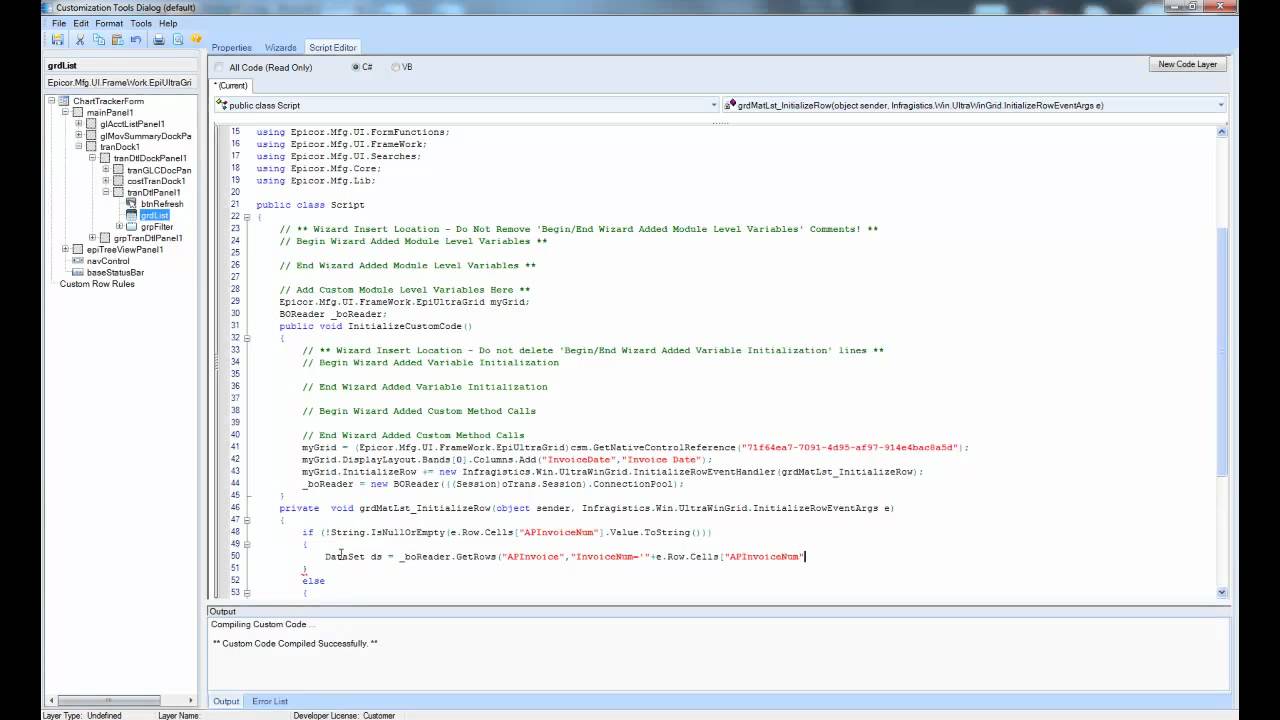Viewport: 1280px width, 720px height.
Task: Open the Tools menu
Action: (141, 23)
